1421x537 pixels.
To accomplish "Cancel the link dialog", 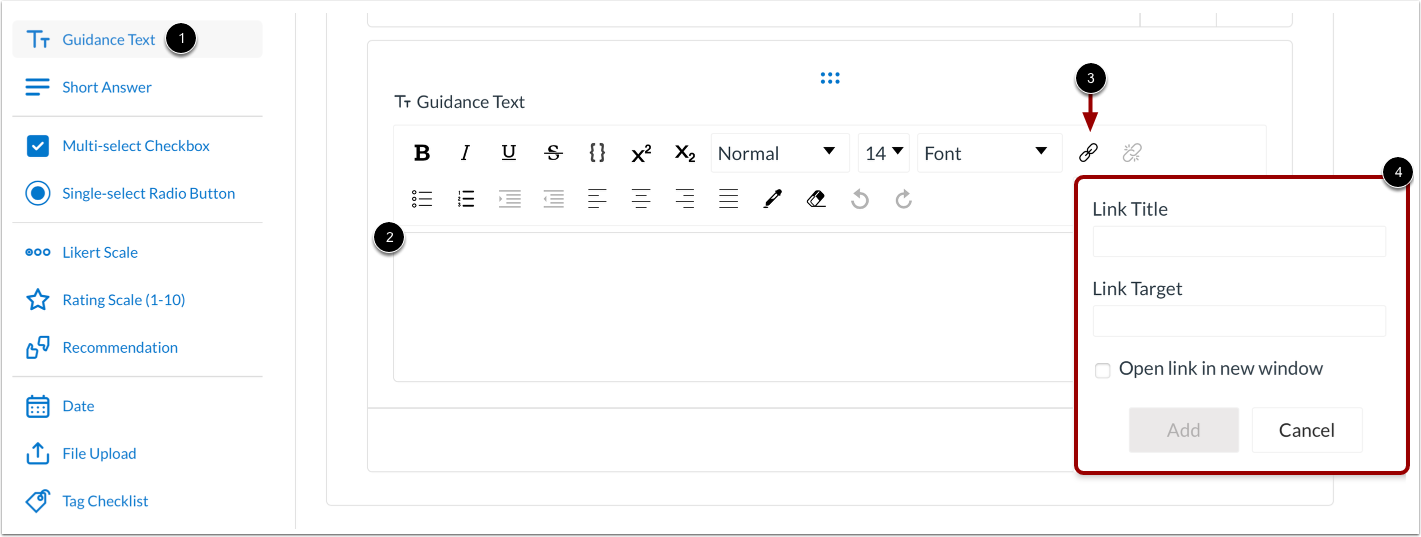I will pos(1307,430).
